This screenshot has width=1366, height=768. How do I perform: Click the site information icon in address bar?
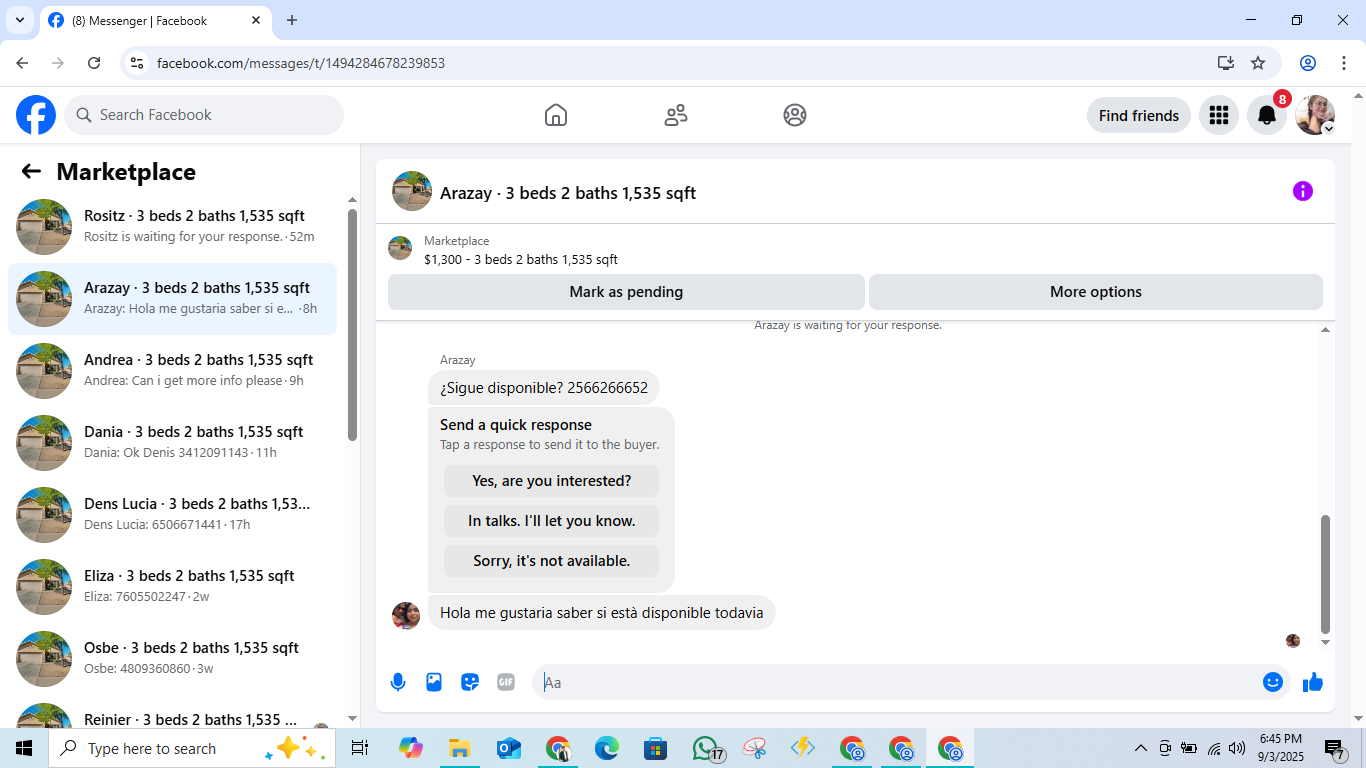pos(137,63)
